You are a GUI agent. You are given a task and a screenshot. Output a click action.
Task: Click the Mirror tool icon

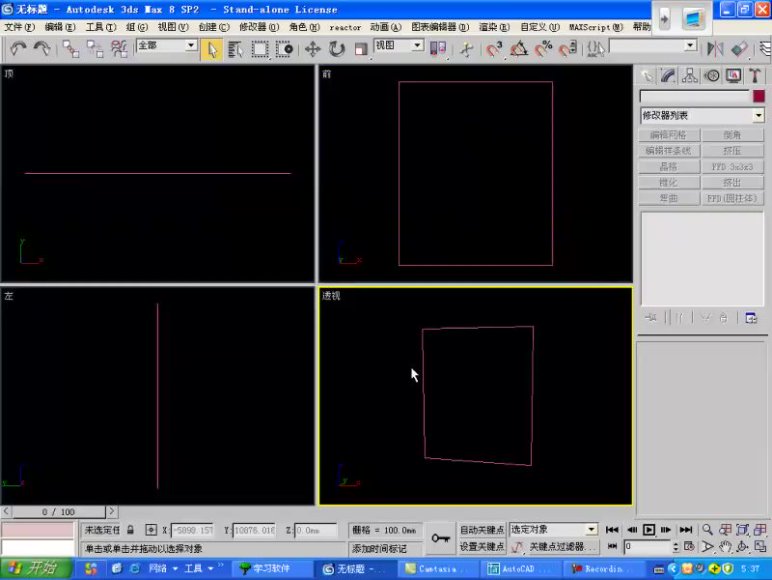[715, 48]
